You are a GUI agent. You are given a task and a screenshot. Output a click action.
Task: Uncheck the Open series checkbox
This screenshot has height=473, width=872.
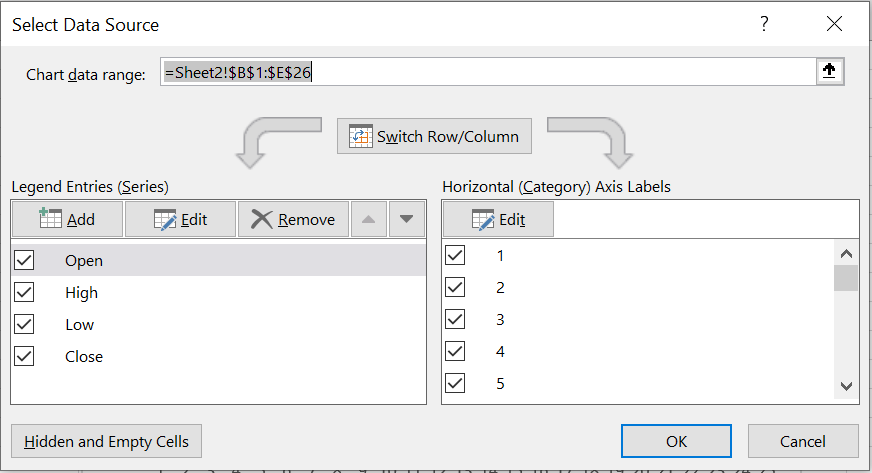coord(24,260)
